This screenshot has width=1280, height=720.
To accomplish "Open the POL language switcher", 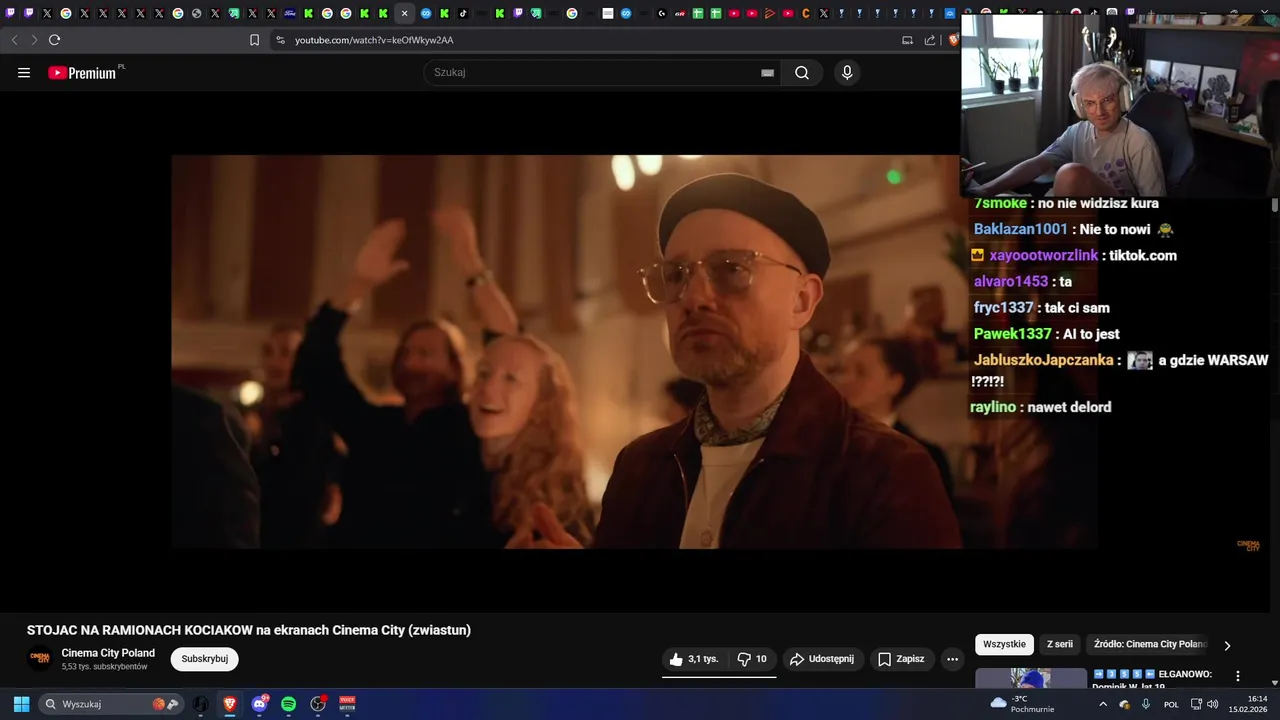I will pos(1171,705).
